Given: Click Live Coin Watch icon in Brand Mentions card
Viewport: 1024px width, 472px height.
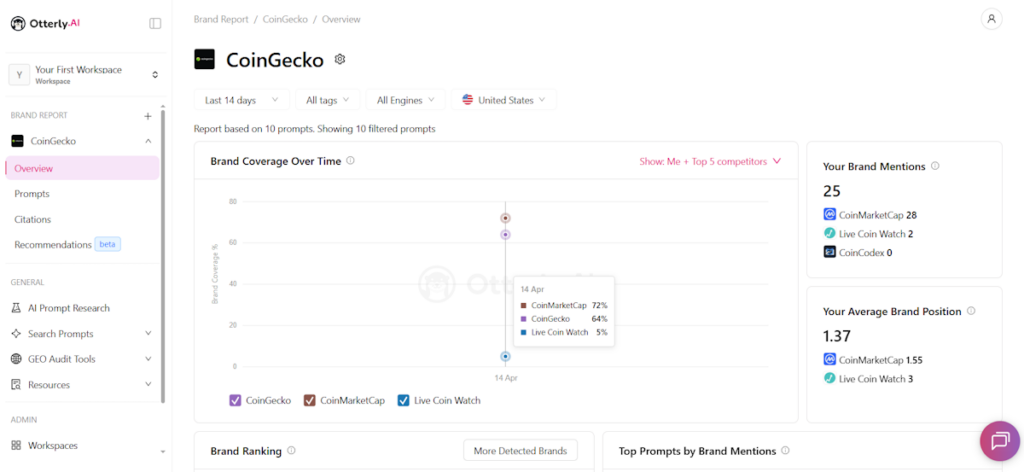Looking at the screenshot, I should click(x=829, y=233).
